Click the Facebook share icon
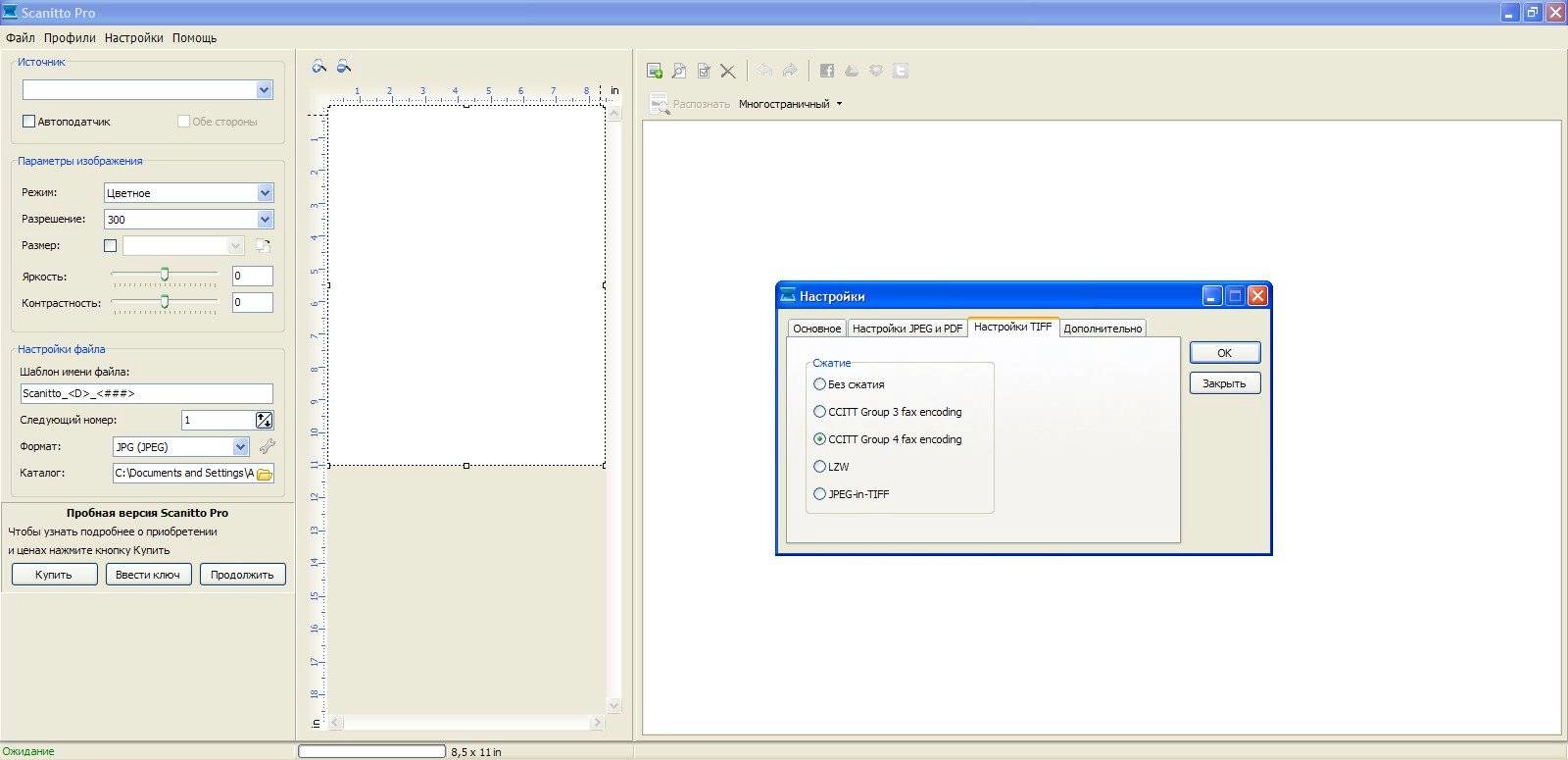 [827, 71]
